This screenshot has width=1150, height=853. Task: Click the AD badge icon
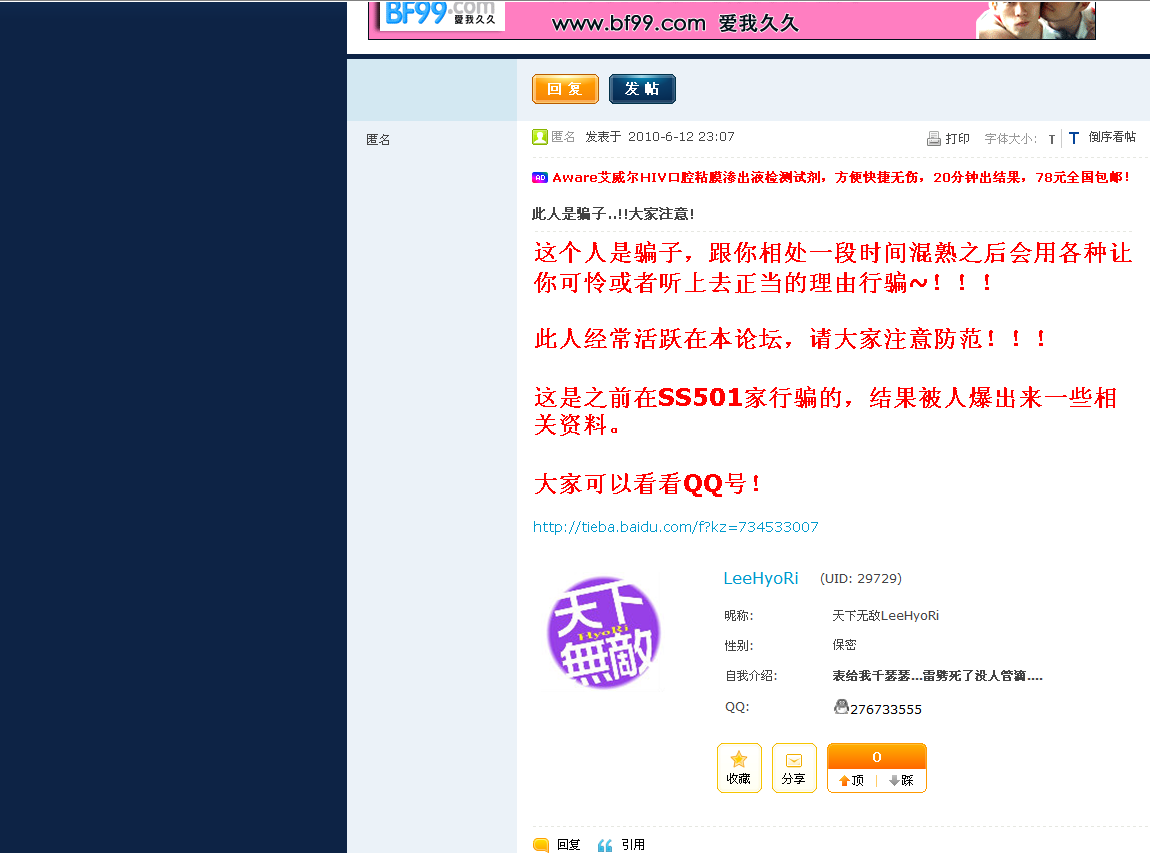tap(540, 177)
